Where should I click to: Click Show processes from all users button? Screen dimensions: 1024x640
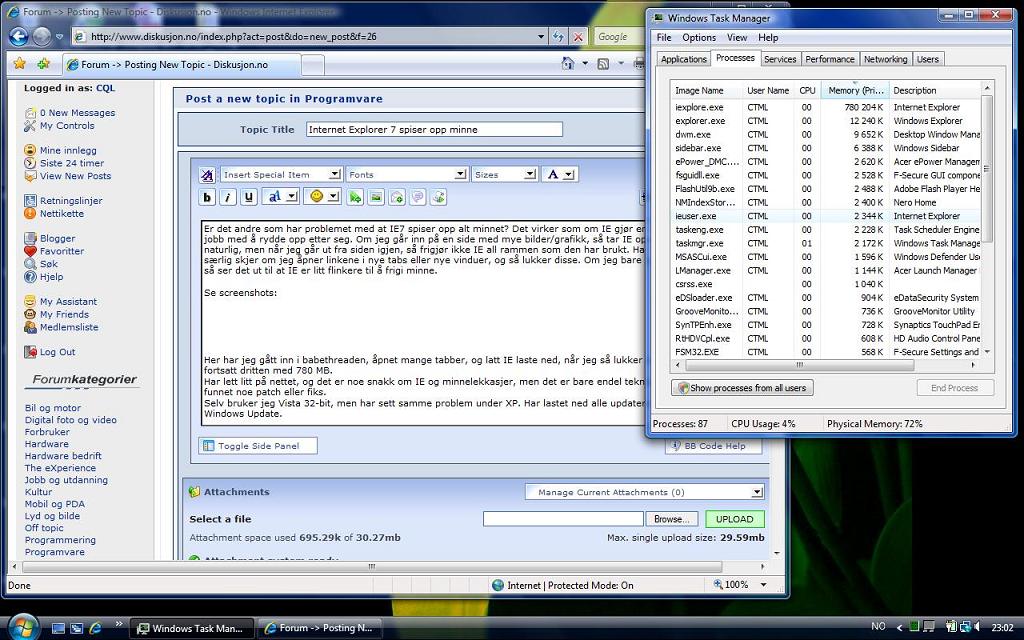pos(742,387)
